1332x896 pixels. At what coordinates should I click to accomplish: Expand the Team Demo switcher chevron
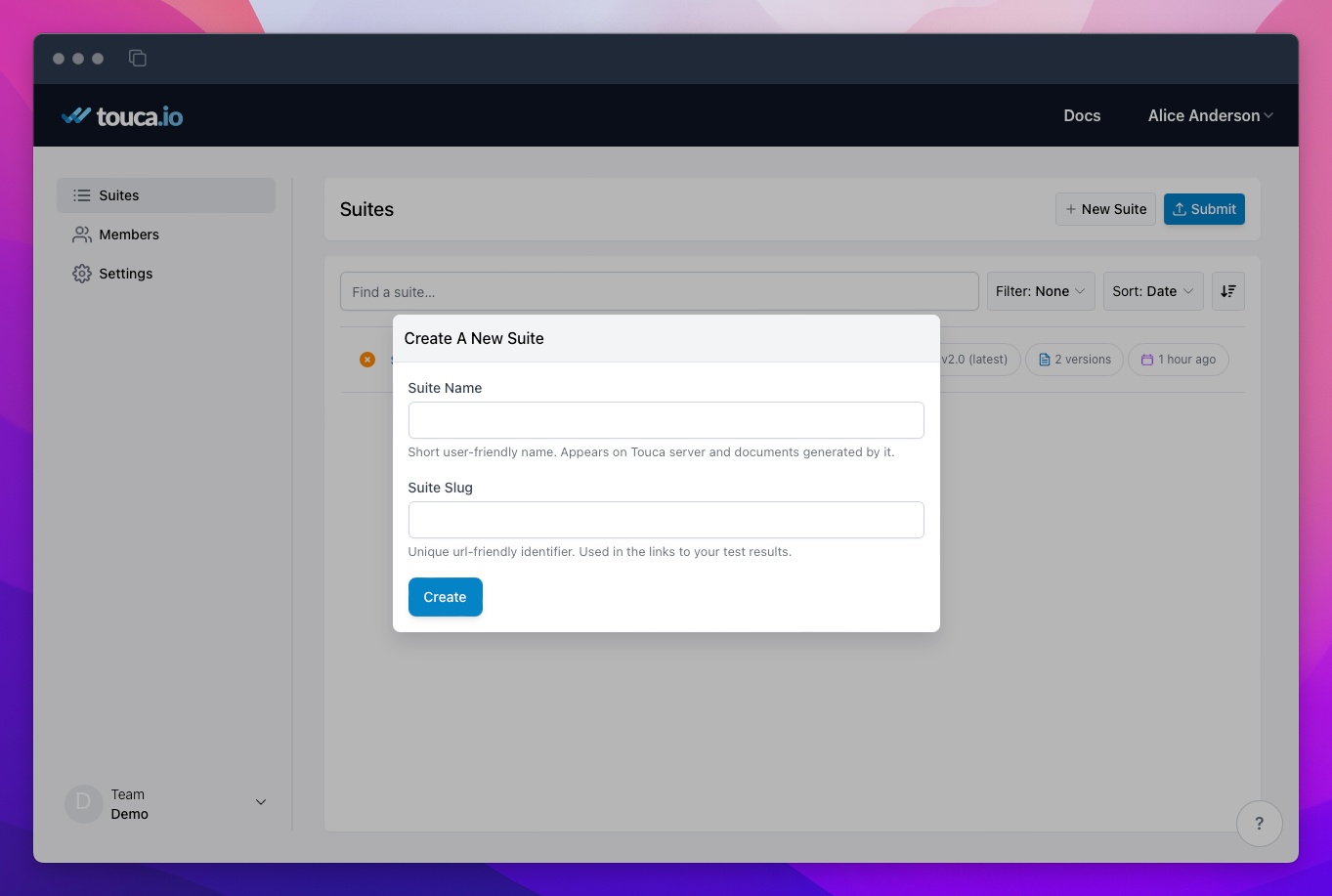tap(261, 802)
